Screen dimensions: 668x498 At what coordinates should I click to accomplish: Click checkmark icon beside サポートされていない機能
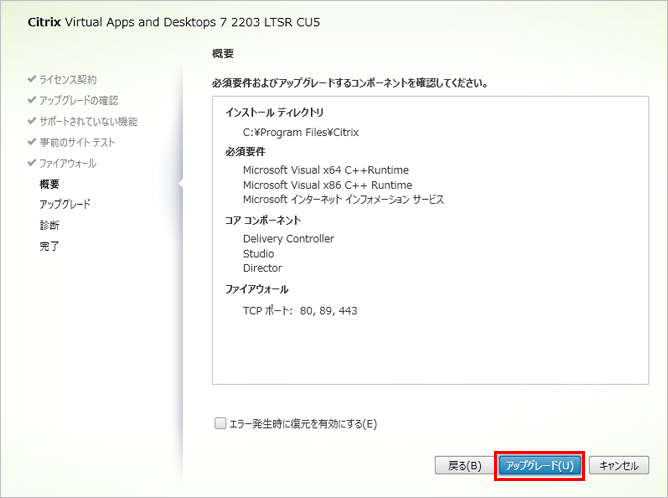pos(32,121)
